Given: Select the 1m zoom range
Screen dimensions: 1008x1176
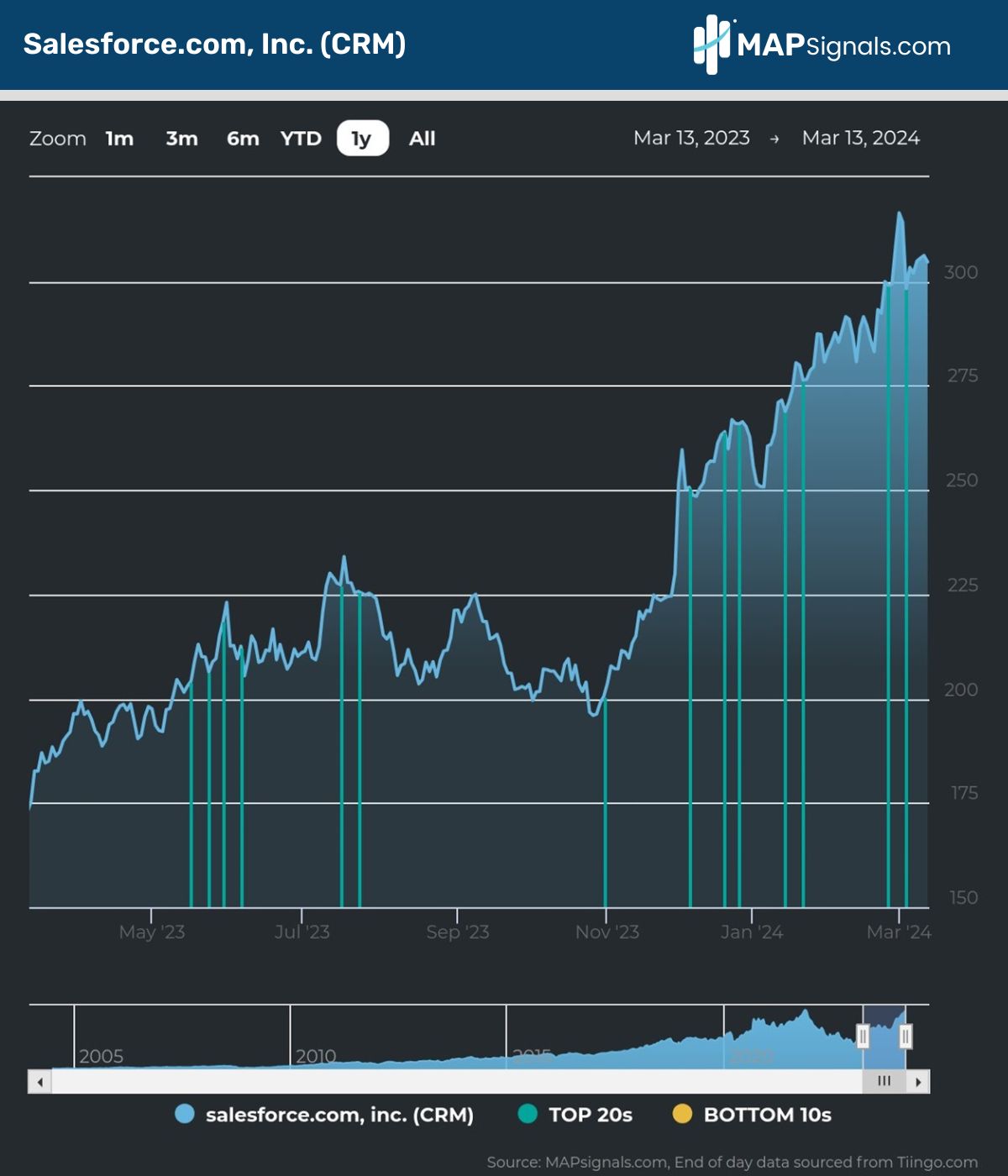Looking at the screenshot, I should point(119,139).
